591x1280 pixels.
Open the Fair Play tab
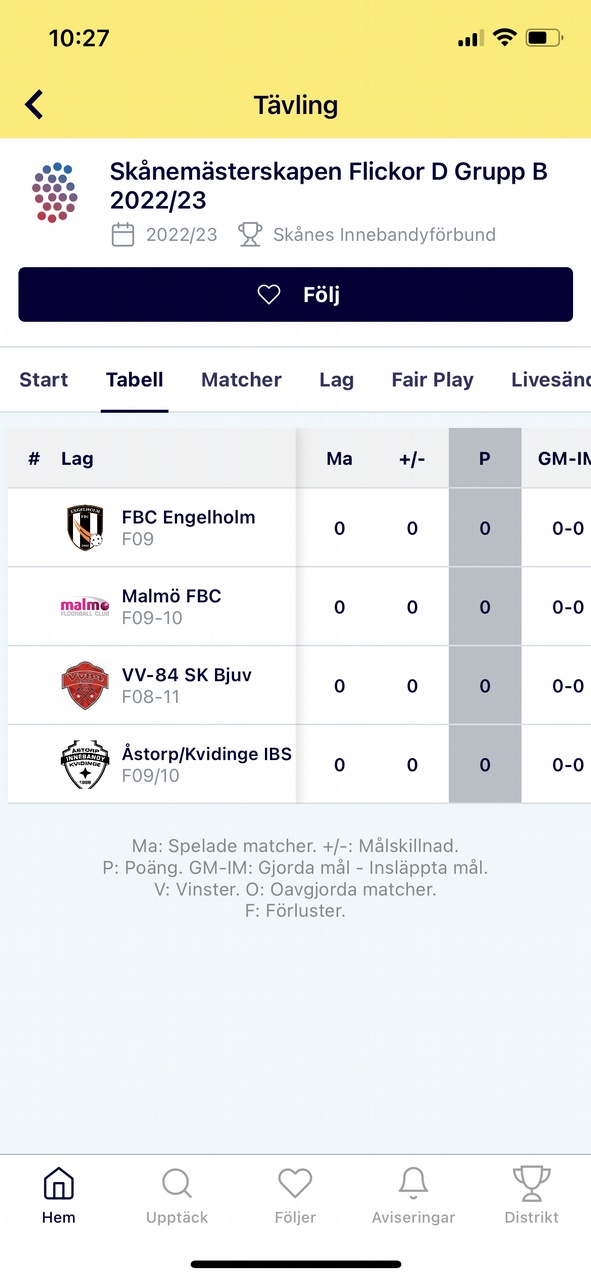tap(432, 380)
